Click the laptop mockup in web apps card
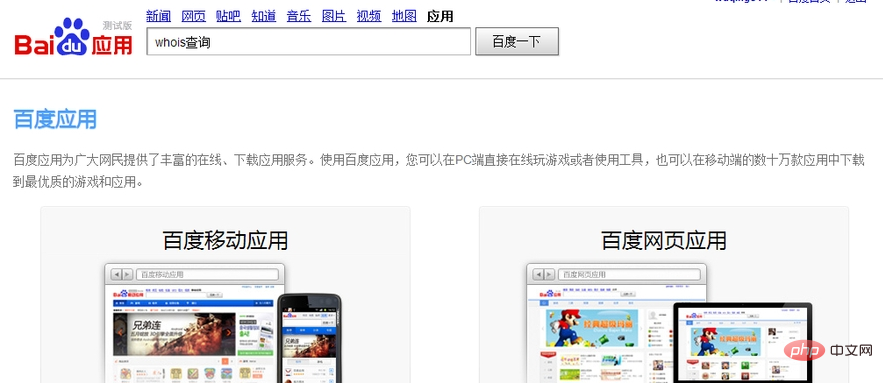The height and width of the screenshot is (383, 883). (743, 342)
